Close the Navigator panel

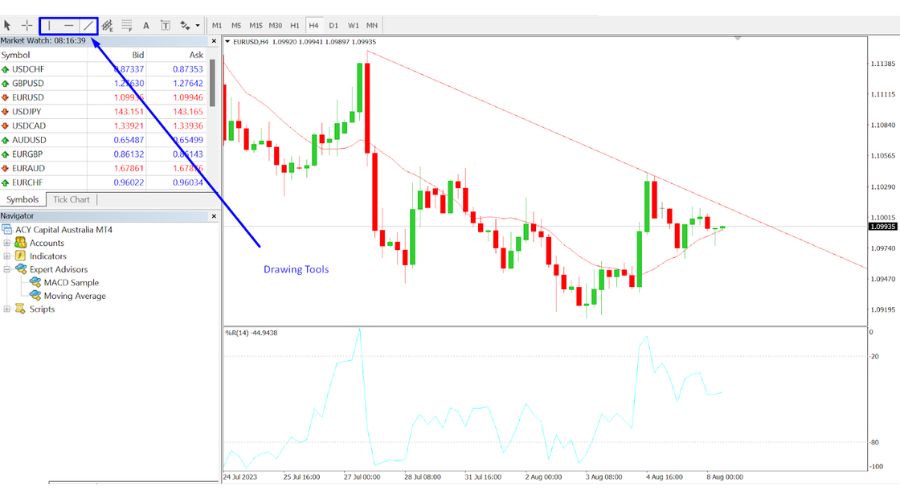point(213,216)
